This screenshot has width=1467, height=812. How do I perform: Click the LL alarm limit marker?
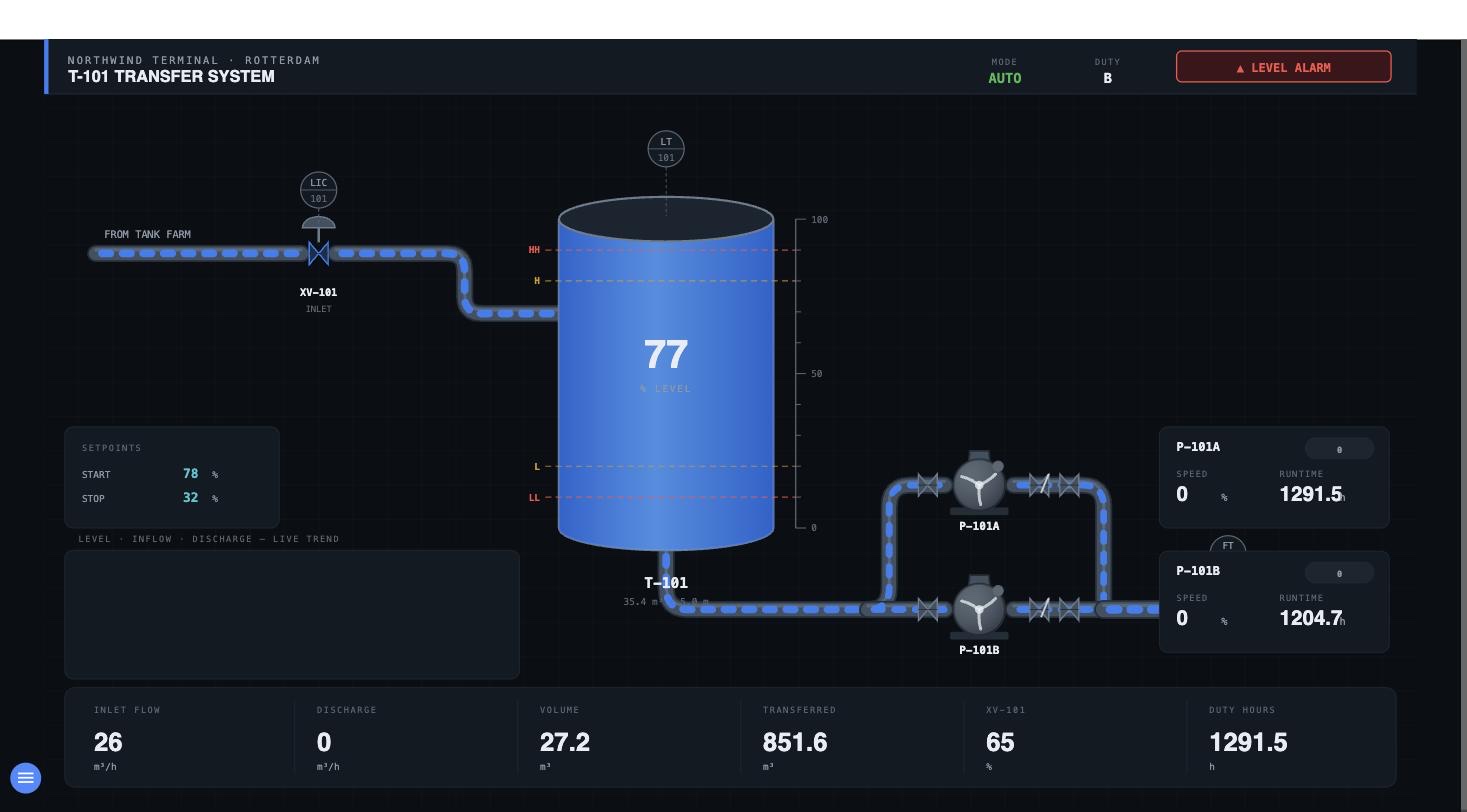[534, 497]
